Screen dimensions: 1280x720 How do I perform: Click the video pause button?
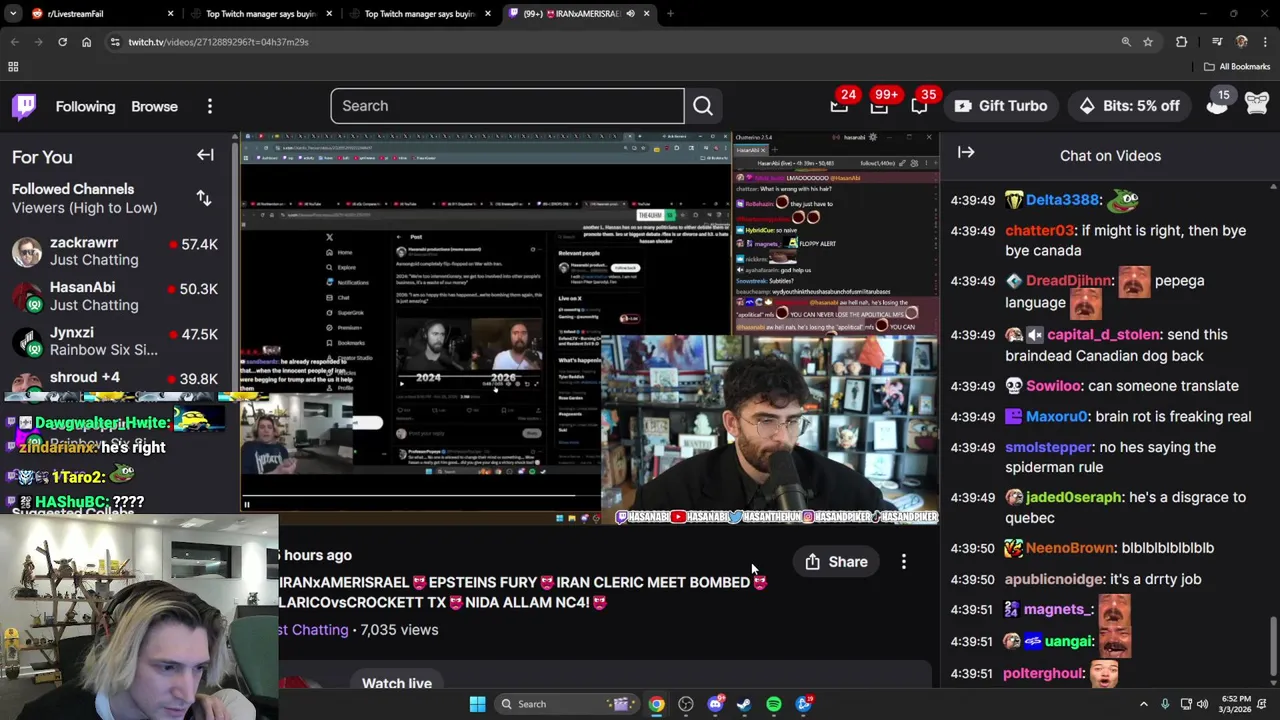coord(247,504)
